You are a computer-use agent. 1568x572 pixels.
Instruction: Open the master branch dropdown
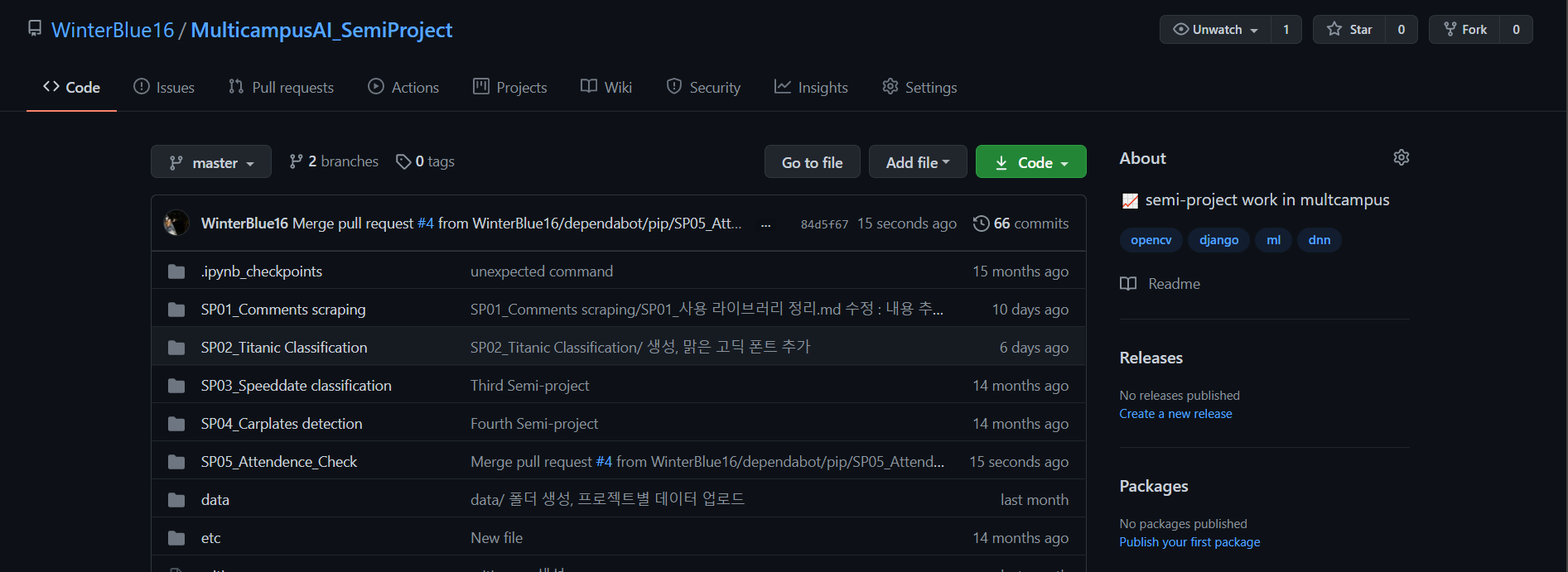click(x=211, y=161)
